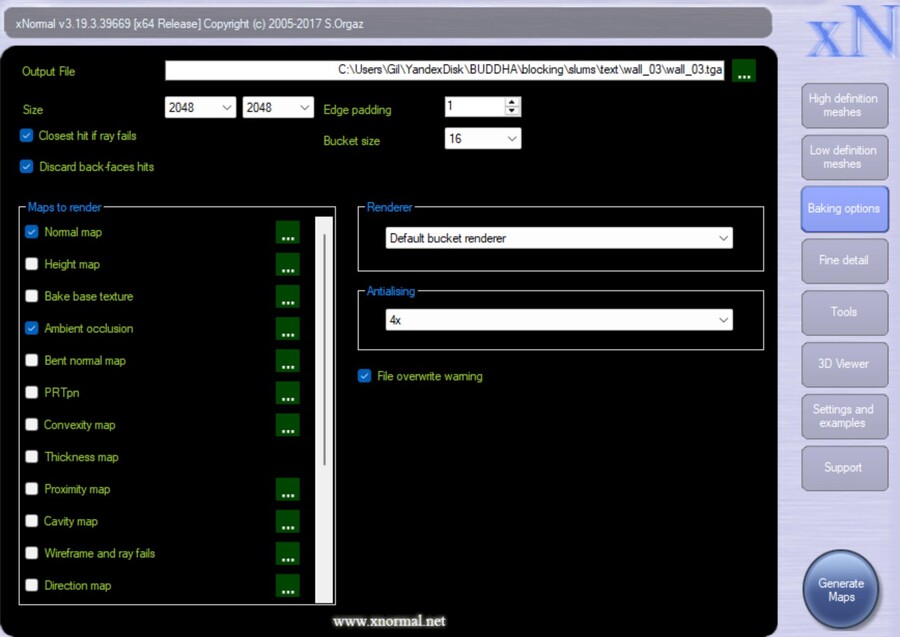Open Direction map options button
Viewport: 900px width, 637px height.
288,586
